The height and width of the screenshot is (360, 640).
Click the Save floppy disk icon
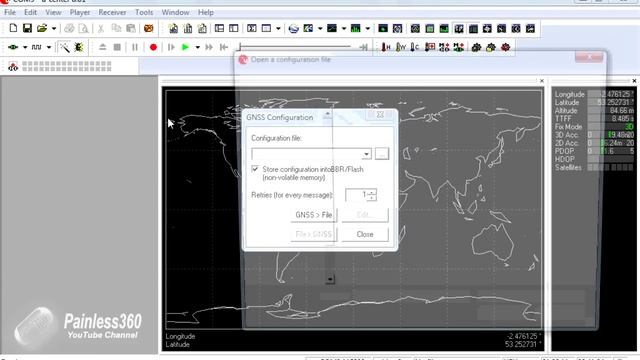click(x=27, y=28)
